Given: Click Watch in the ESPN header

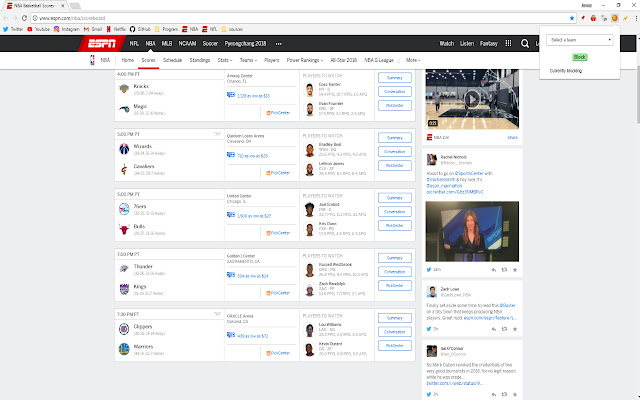Looking at the screenshot, I should (446, 44).
